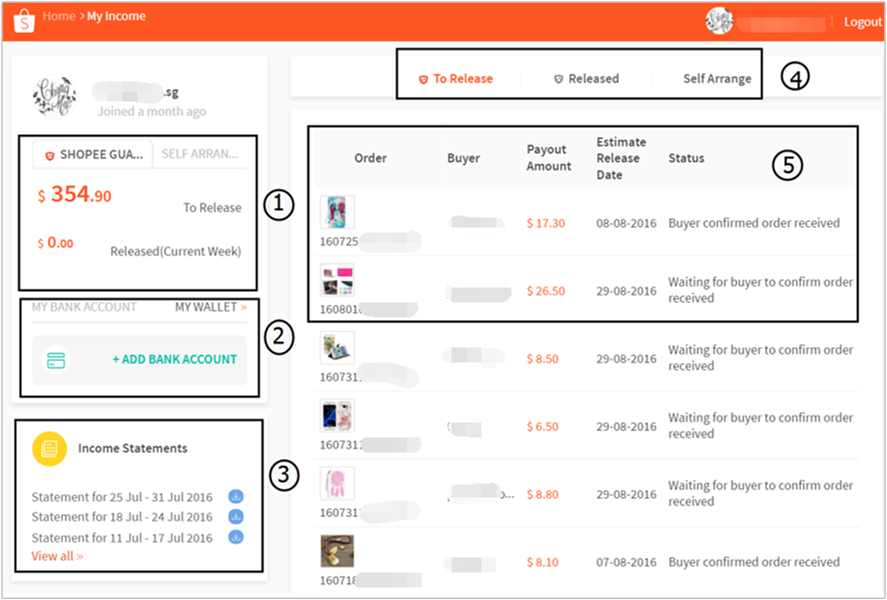Click the profile avatar in the top bar
Screen dimensions: 887x600
pos(718,20)
